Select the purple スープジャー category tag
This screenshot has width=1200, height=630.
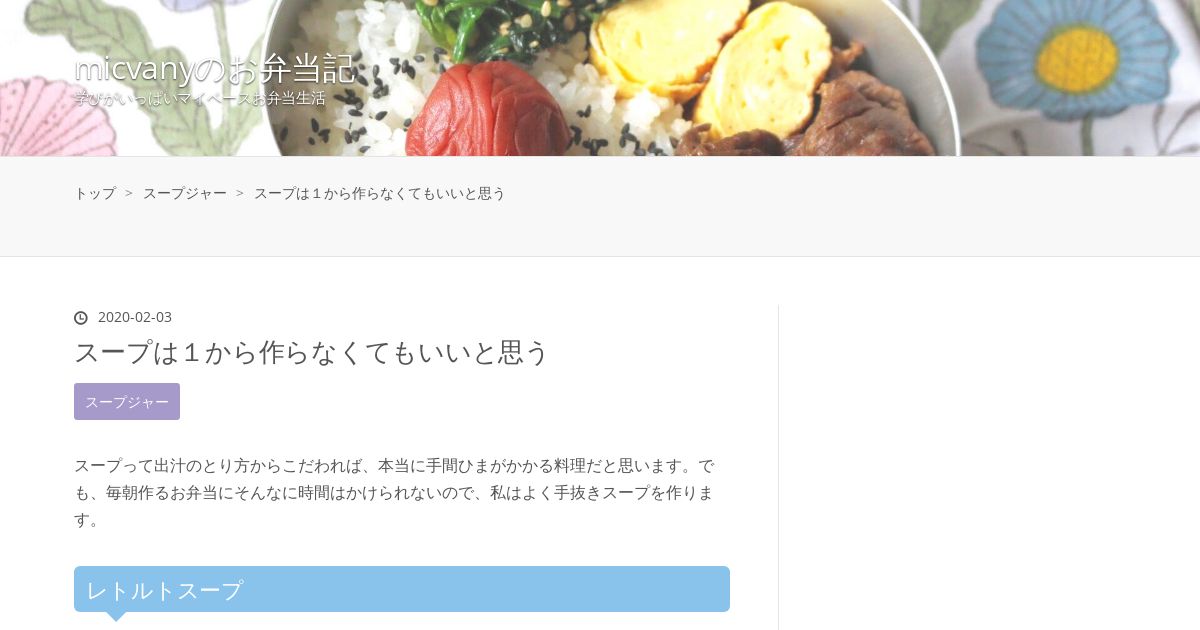point(127,401)
